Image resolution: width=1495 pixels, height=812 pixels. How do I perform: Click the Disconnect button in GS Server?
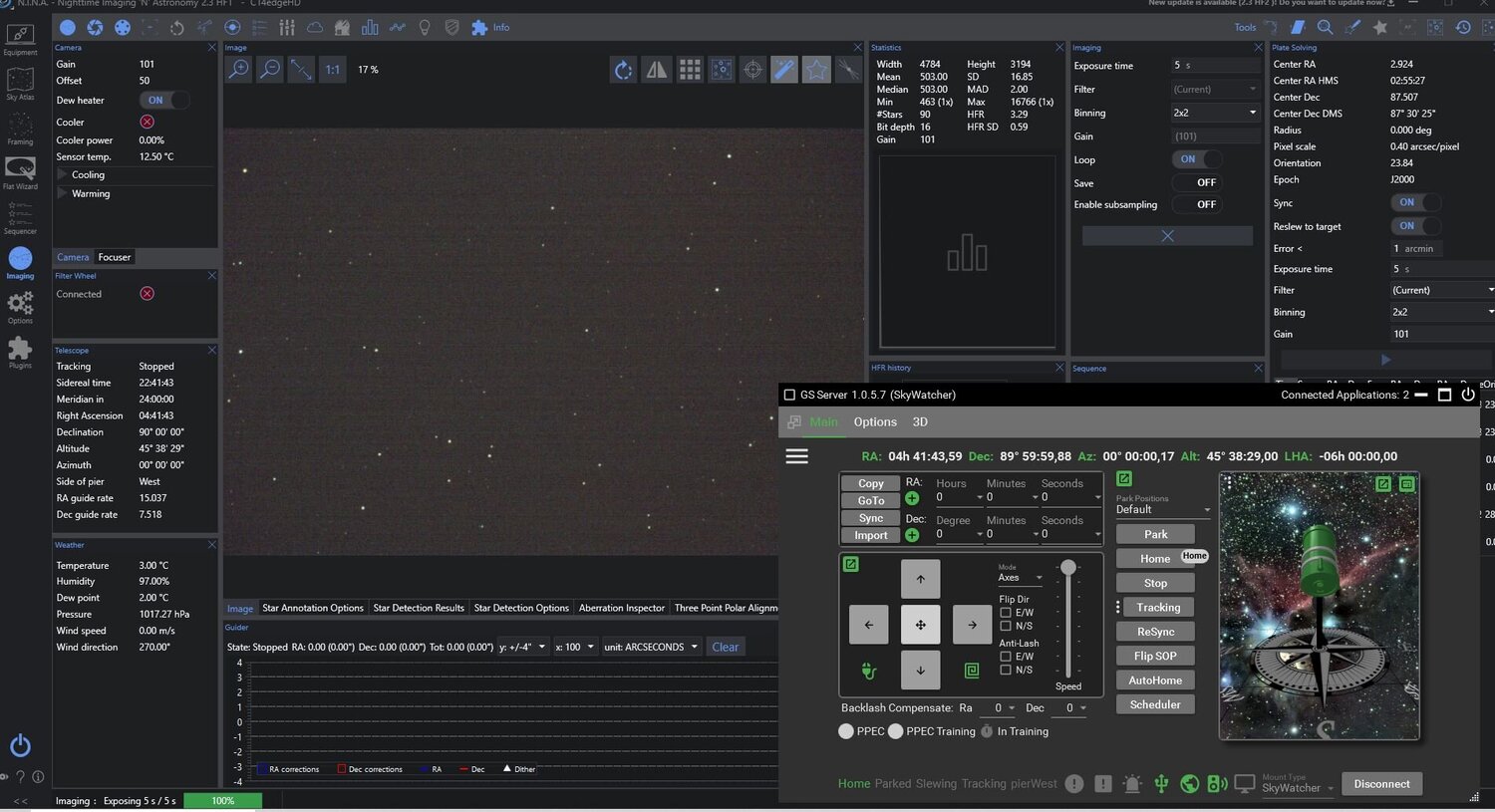tap(1381, 784)
